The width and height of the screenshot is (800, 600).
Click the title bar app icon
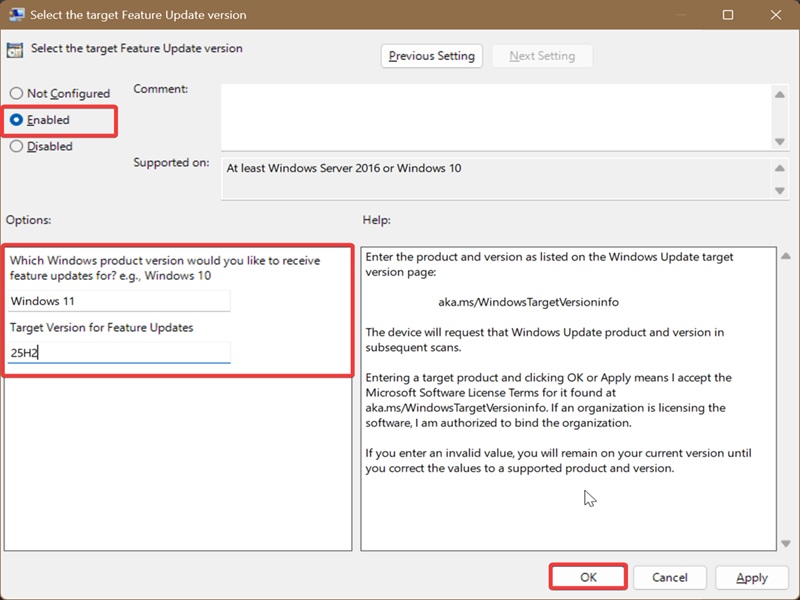(x=16, y=15)
